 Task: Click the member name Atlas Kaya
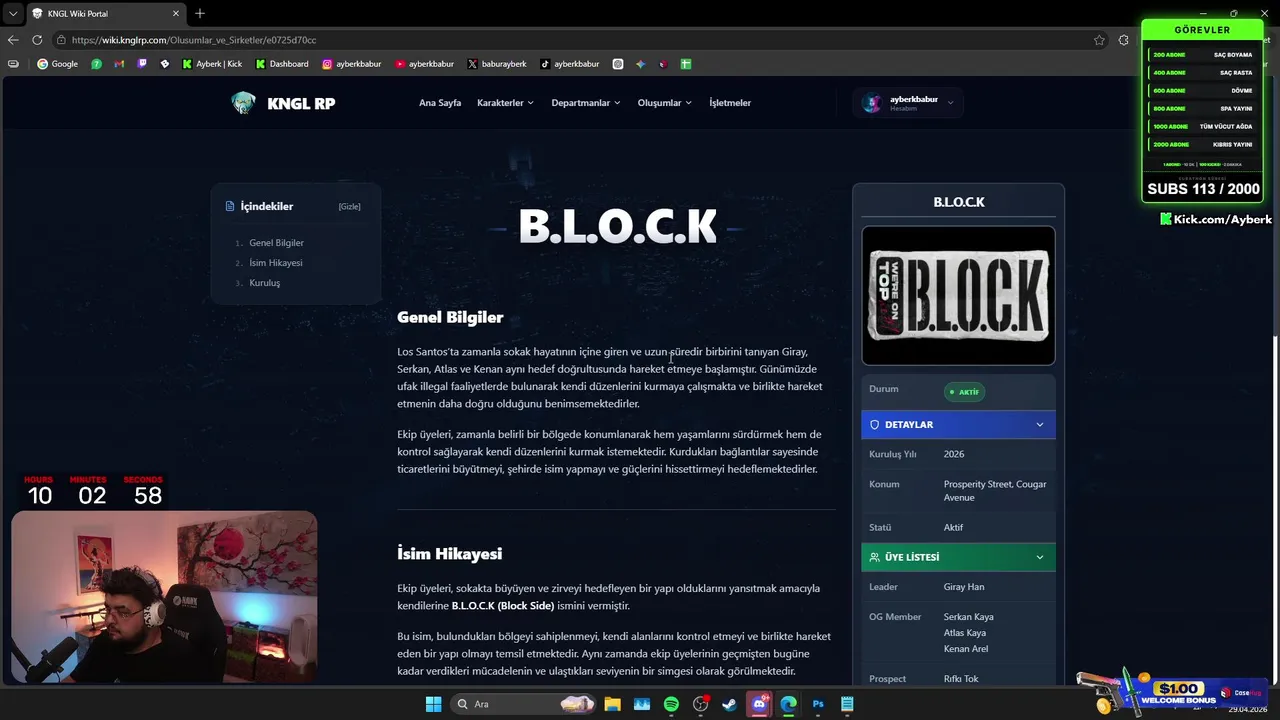(965, 633)
